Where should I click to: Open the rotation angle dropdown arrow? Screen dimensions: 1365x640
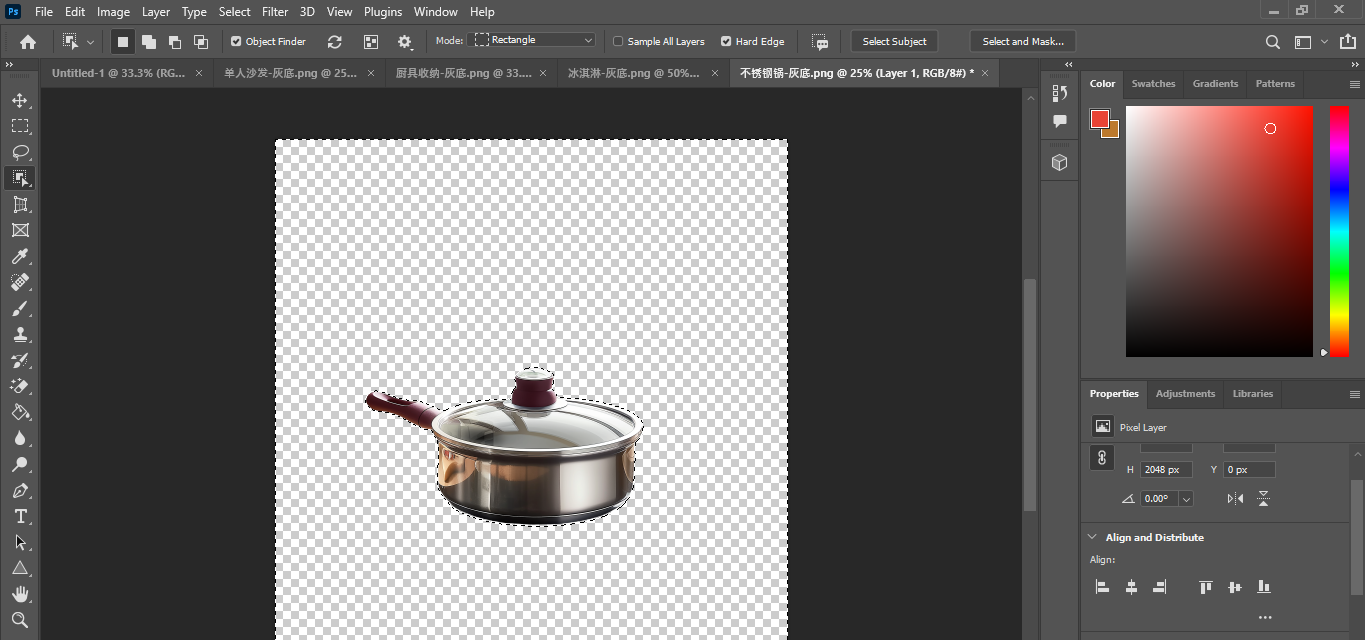1186,498
